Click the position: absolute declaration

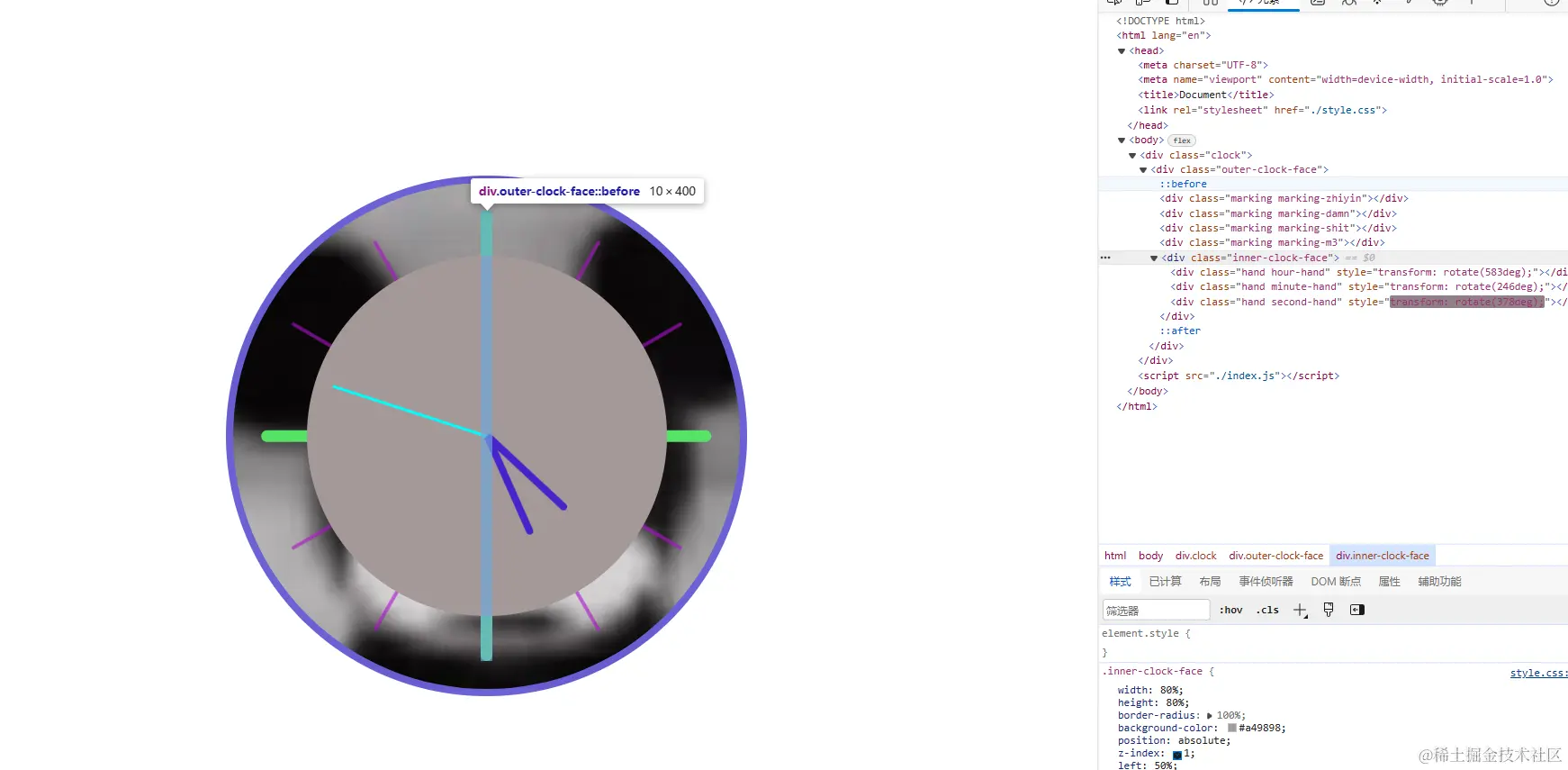(x=1174, y=741)
